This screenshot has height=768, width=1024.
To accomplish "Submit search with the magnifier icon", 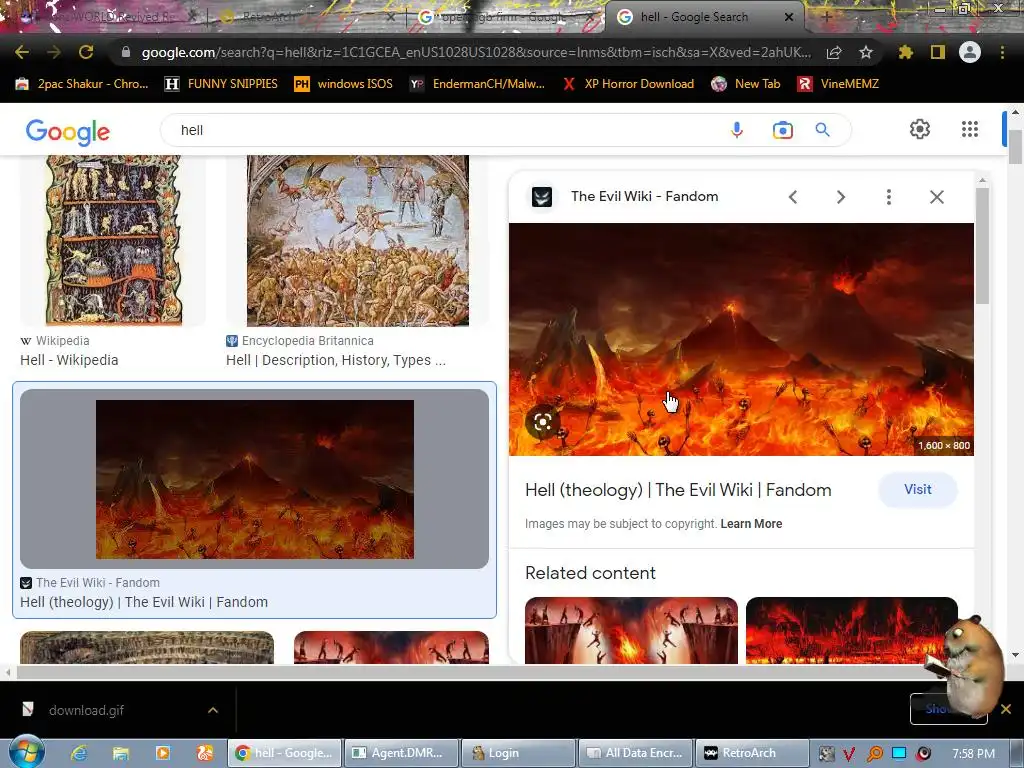I will (823, 130).
